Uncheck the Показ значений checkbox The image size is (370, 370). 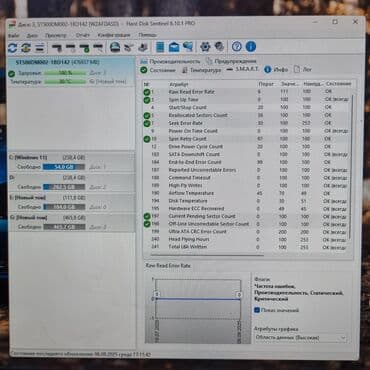[257, 310]
